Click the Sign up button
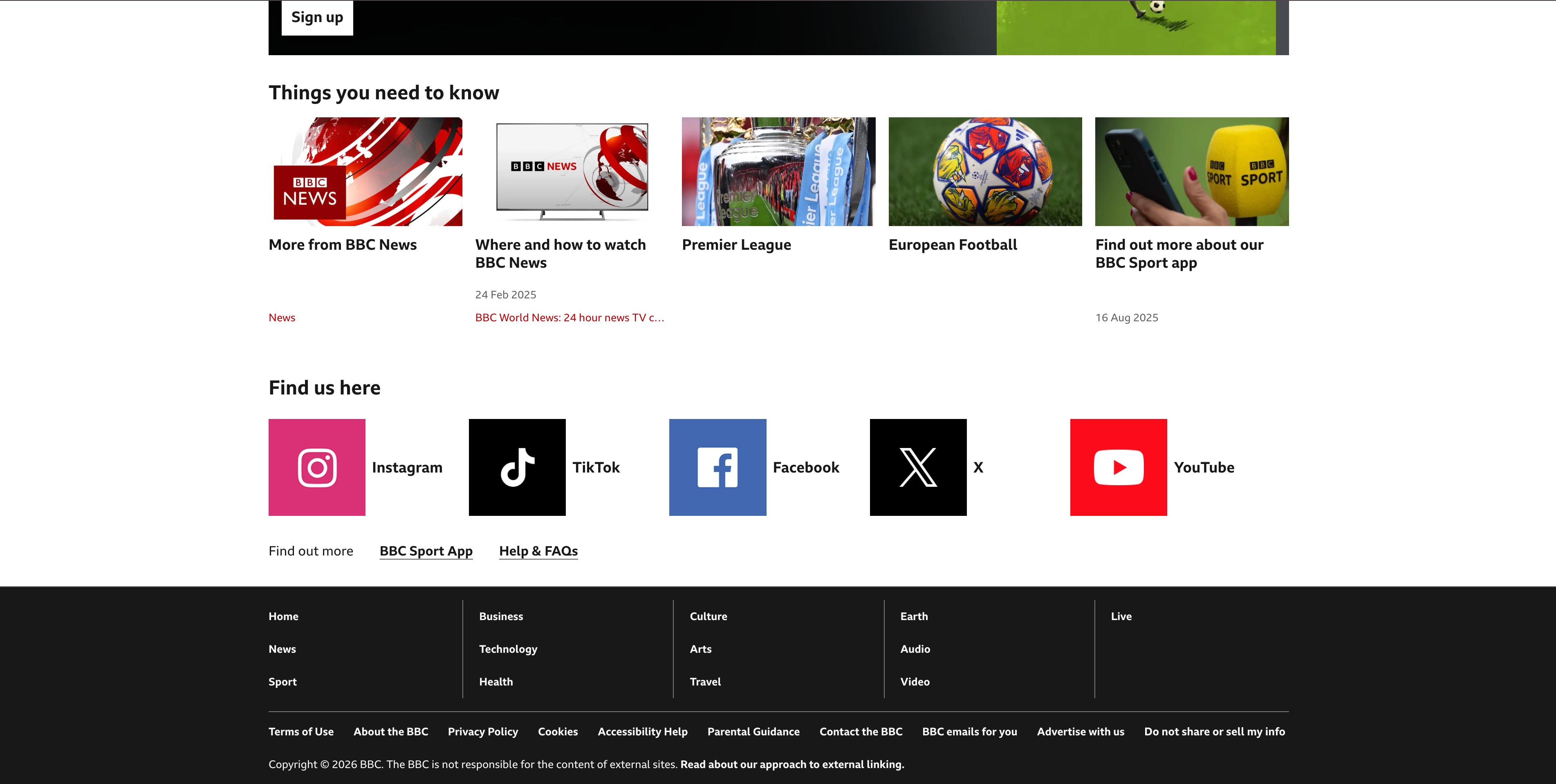Viewport: 1556px width, 784px height. tap(317, 17)
